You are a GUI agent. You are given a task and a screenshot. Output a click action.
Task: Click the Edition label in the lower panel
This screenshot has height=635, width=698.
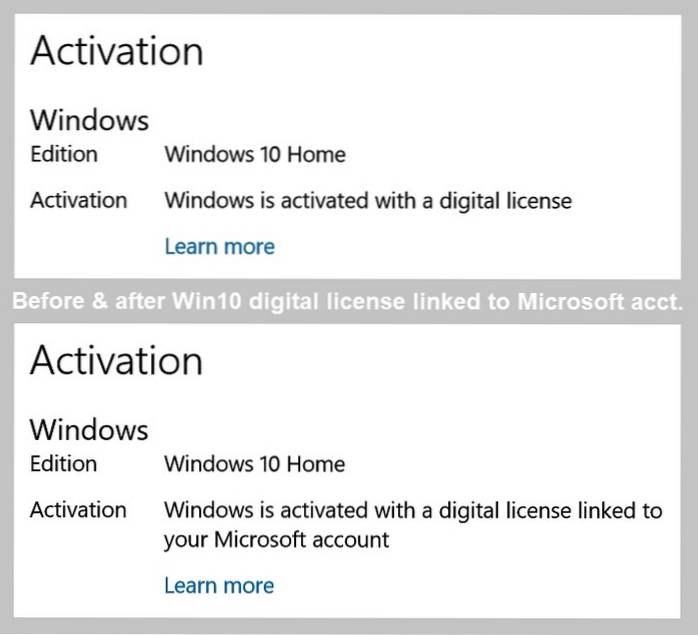pyautogui.click(x=64, y=464)
